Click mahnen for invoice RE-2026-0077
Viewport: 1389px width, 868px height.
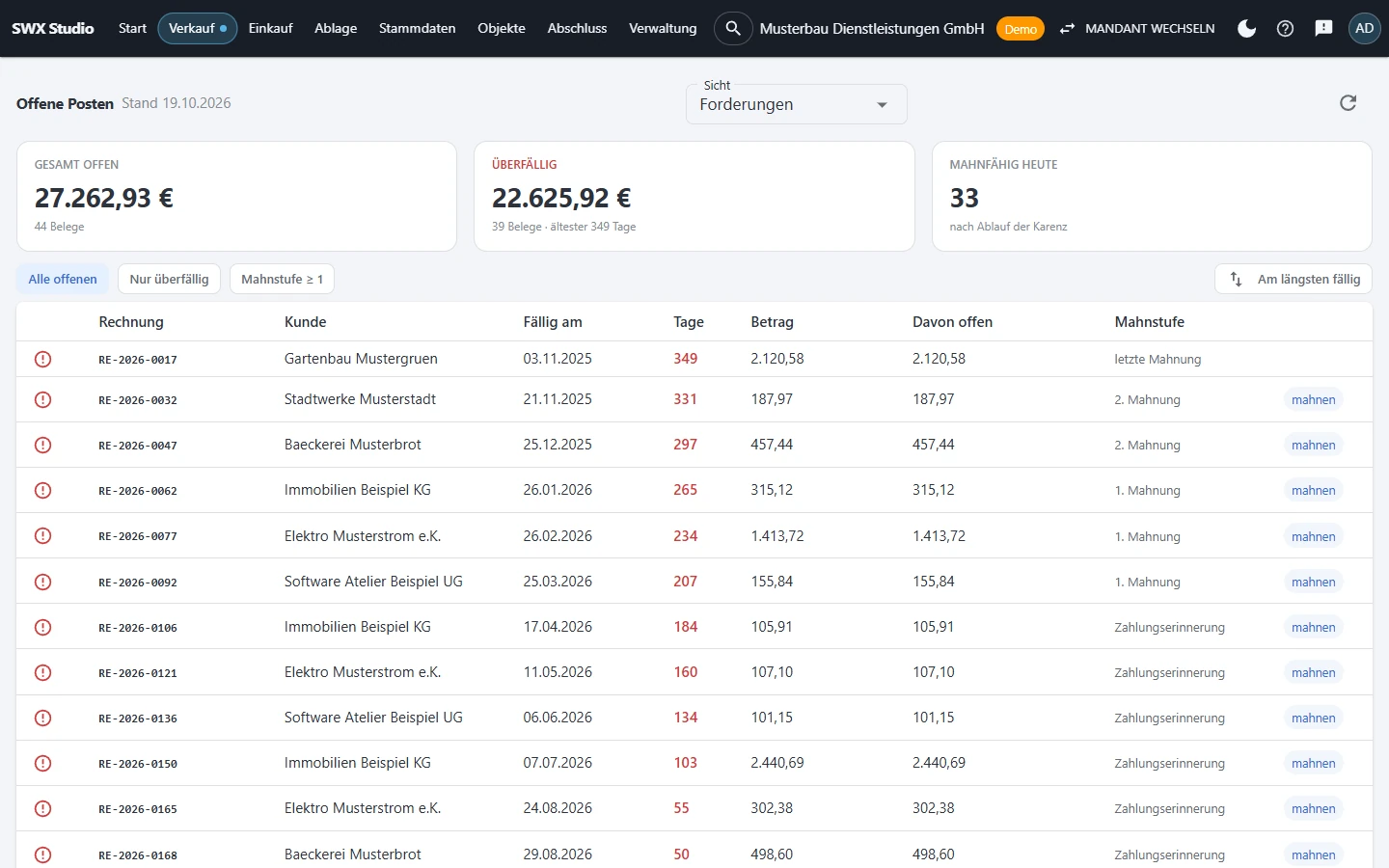[x=1313, y=536]
